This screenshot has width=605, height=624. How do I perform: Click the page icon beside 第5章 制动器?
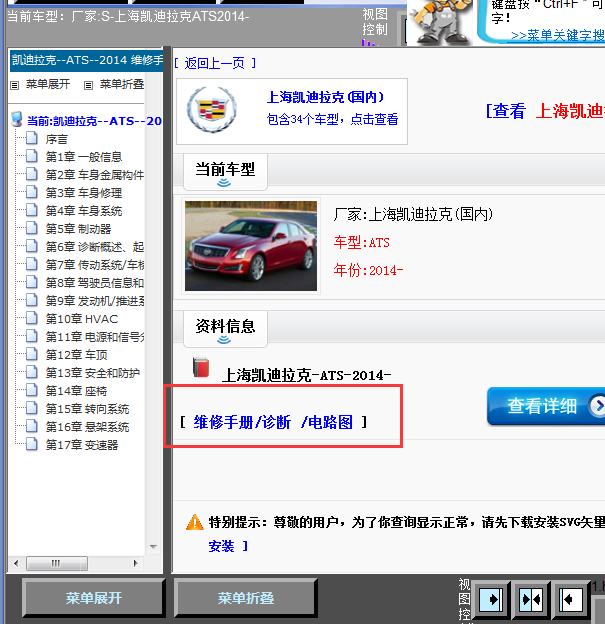pos(32,228)
